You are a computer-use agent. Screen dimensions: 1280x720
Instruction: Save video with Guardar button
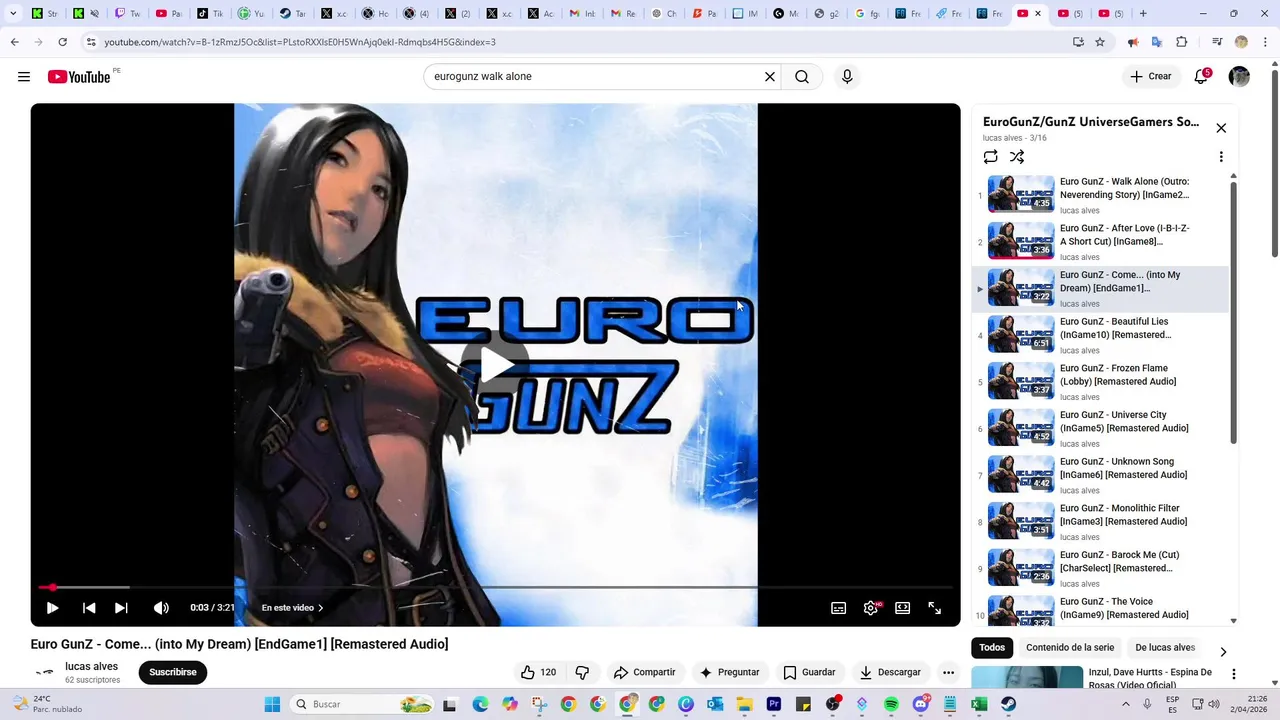[x=809, y=672]
